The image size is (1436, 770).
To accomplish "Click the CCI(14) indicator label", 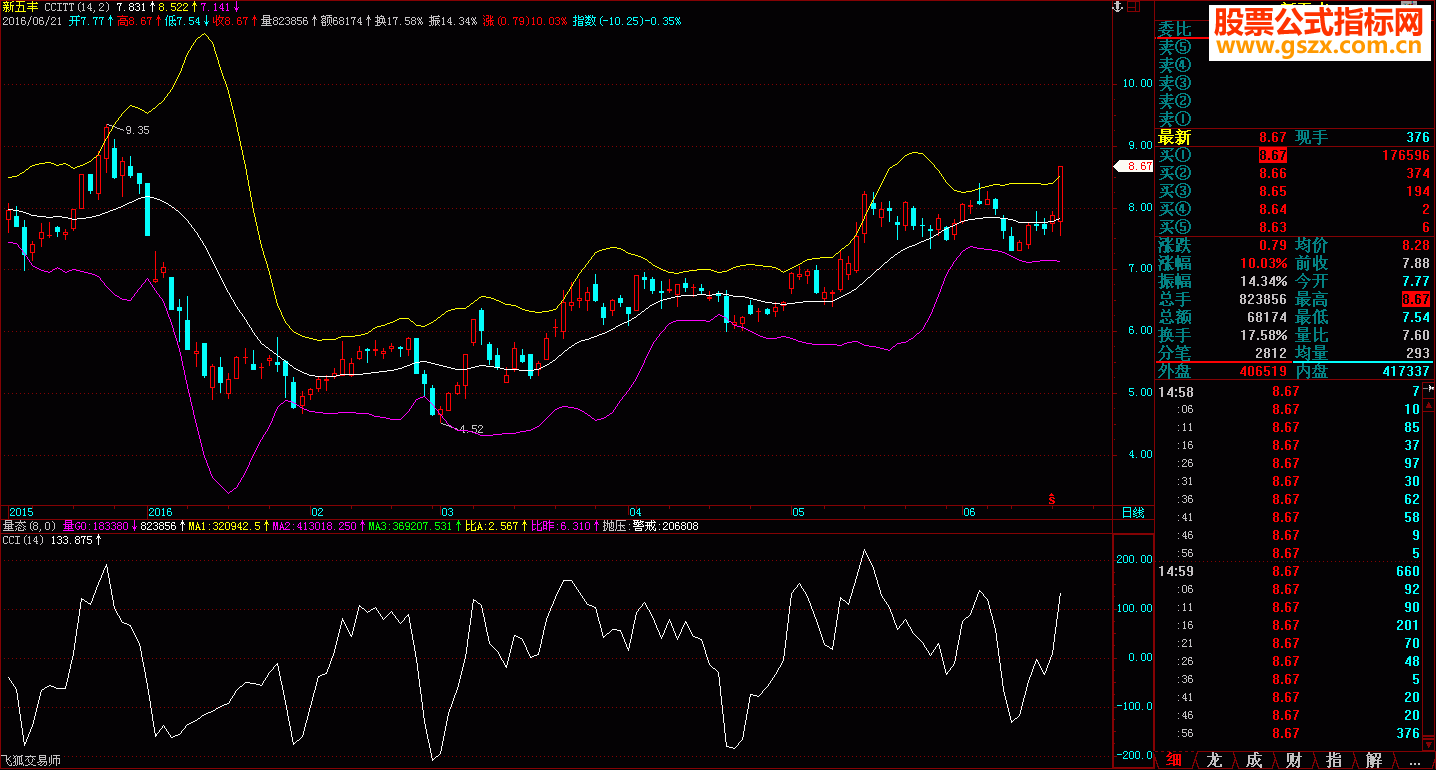I will [x=25, y=540].
